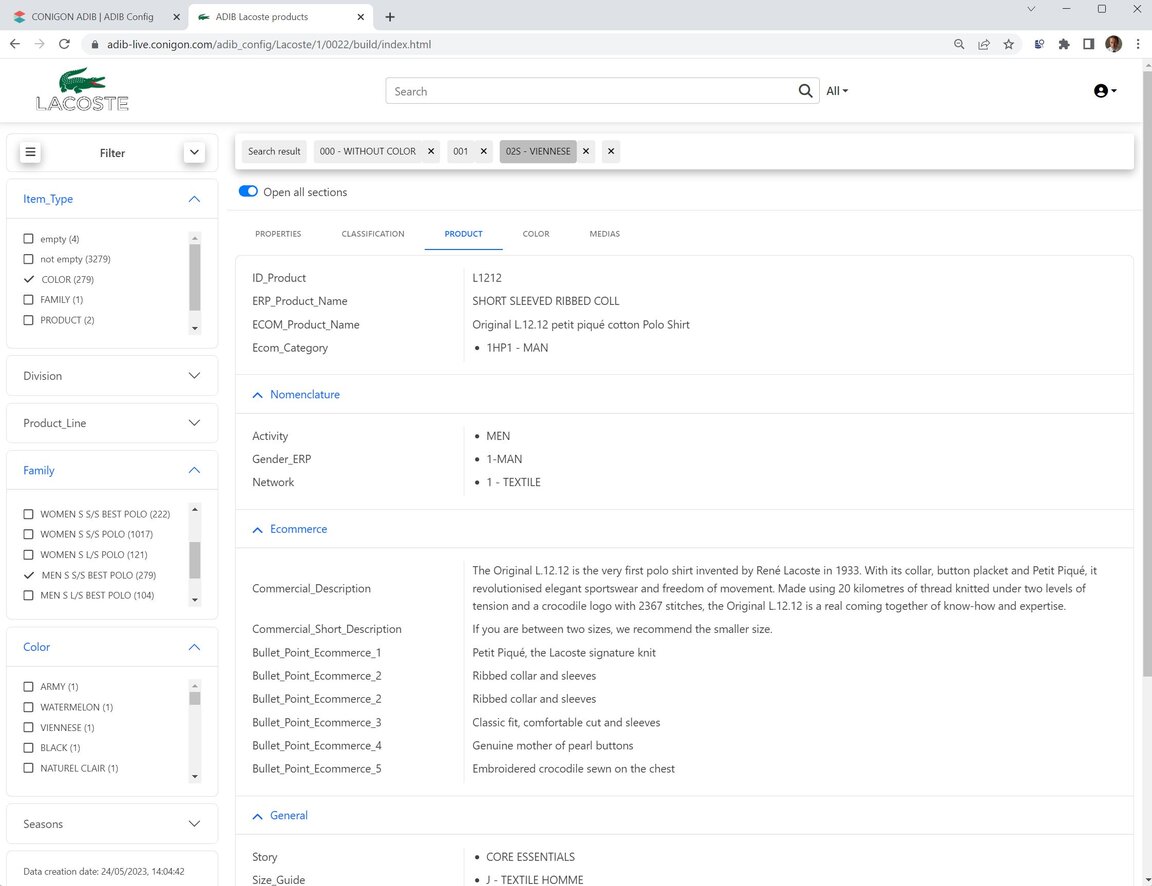Image resolution: width=1152 pixels, height=886 pixels.
Task: Reload the page with refresh icon
Action: pos(65,44)
